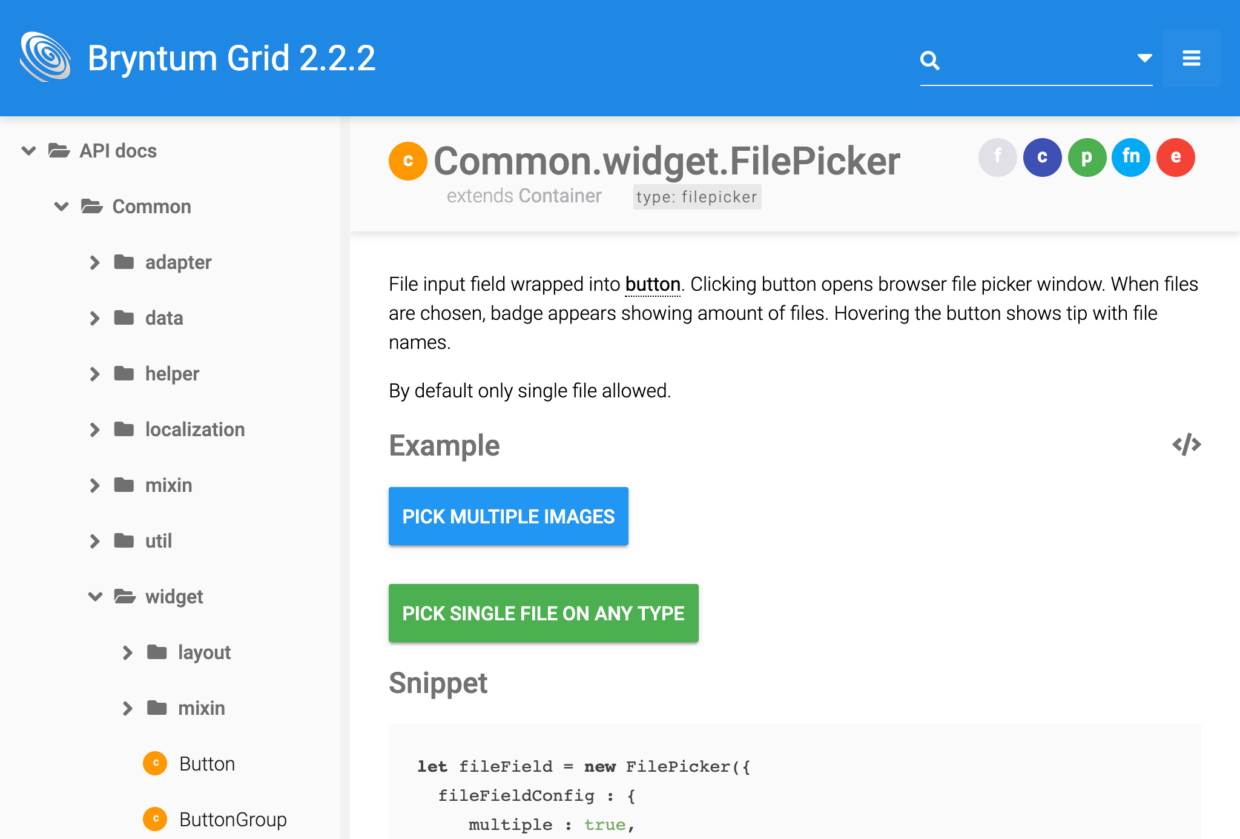Image resolution: width=1240 pixels, height=839 pixels.
Task: Expand the mixin subfolder under widget
Action: [x=127, y=707]
